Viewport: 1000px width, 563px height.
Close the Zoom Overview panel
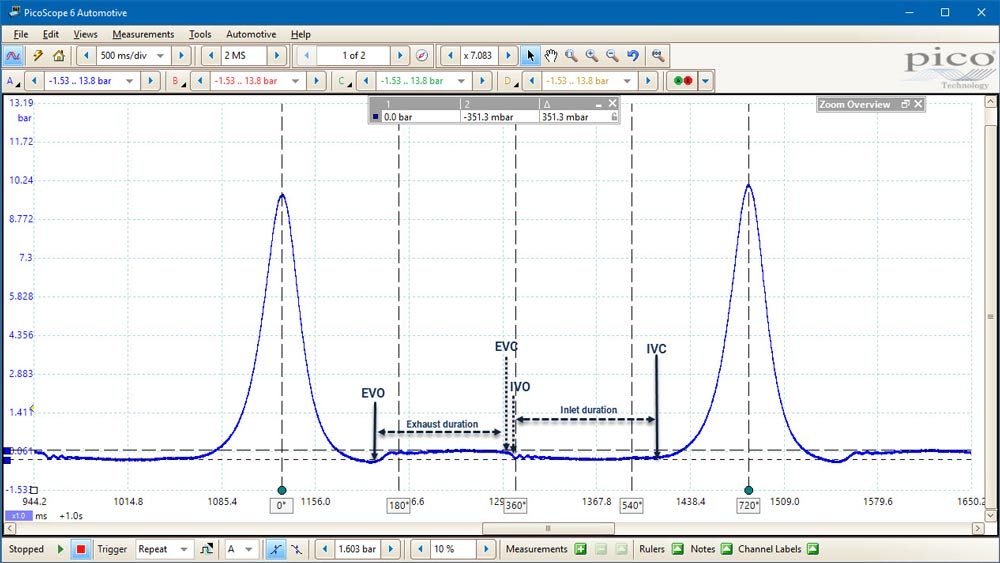(x=918, y=104)
